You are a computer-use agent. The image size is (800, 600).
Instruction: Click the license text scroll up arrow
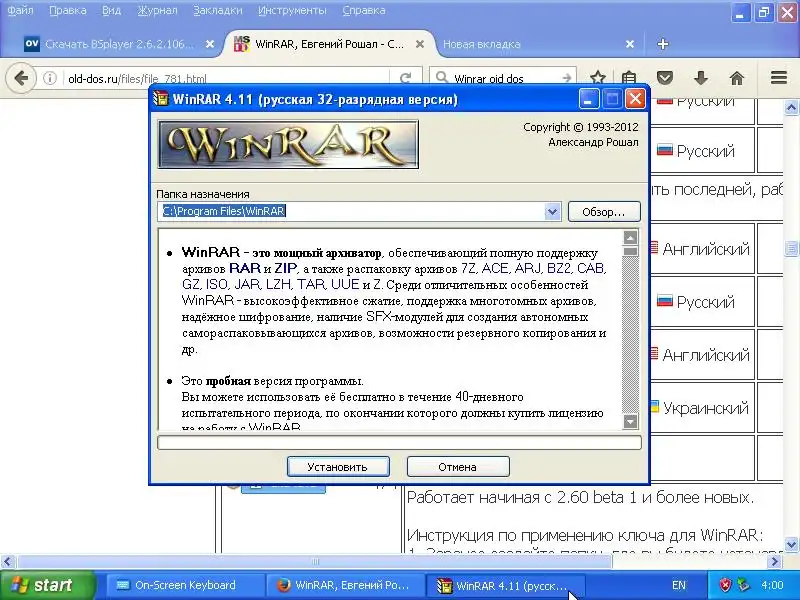click(631, 238)
